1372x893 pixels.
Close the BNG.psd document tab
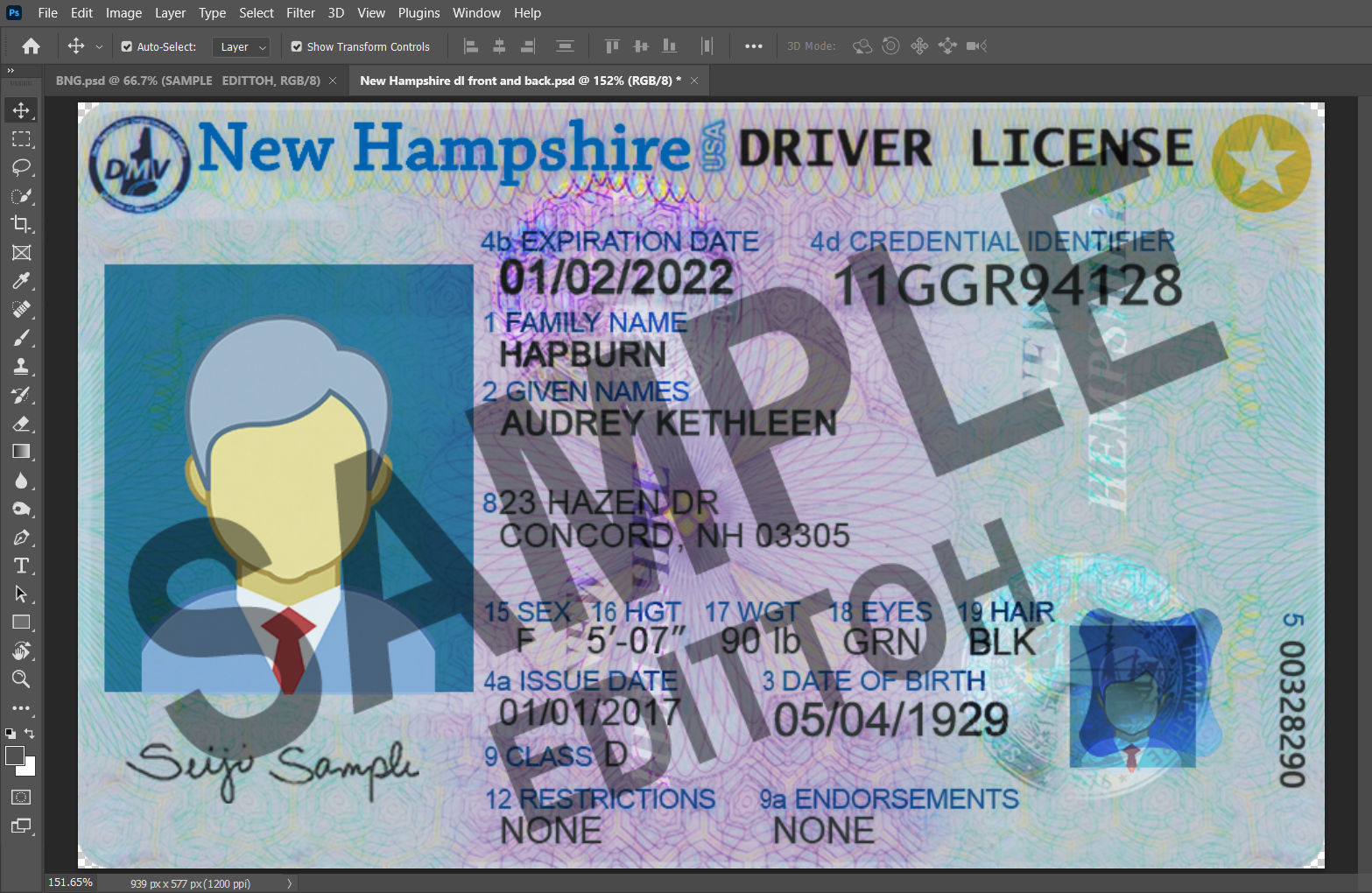[x=333, y=81]
